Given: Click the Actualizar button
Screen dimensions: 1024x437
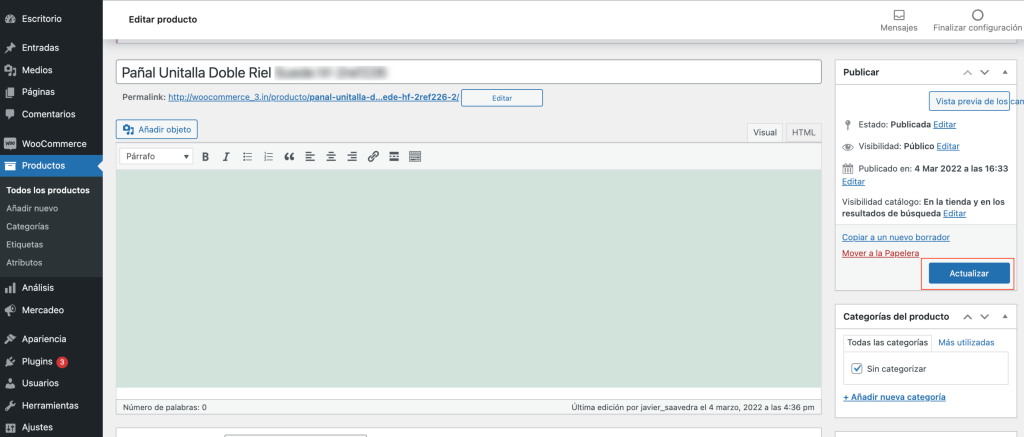Looking at the screenshot, I should coord(968,274).
